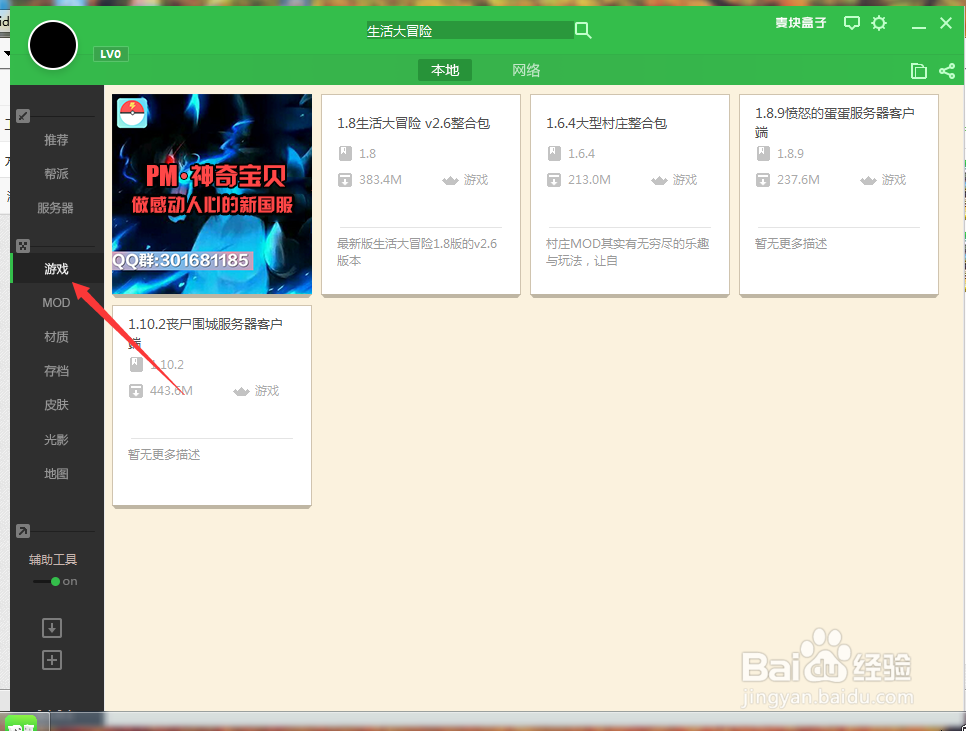Open 1.8生活大冒险 v2.6整合包 title
Image resolution: width=966 pixels, height=731 pixels.
point(413,123)
